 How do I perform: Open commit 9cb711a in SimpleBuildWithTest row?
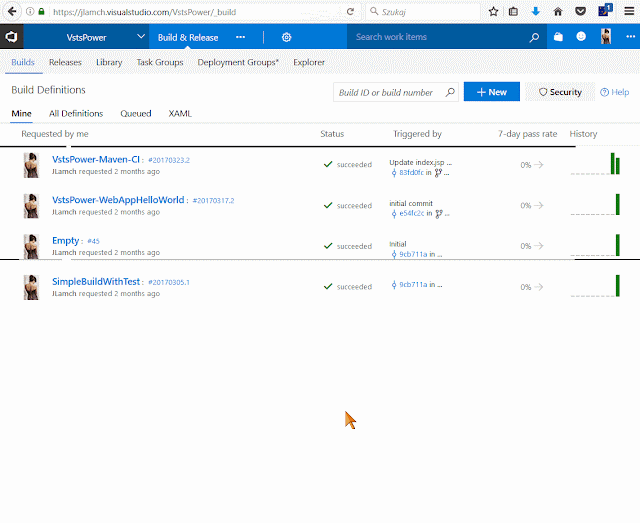click(x=413, y=285)
